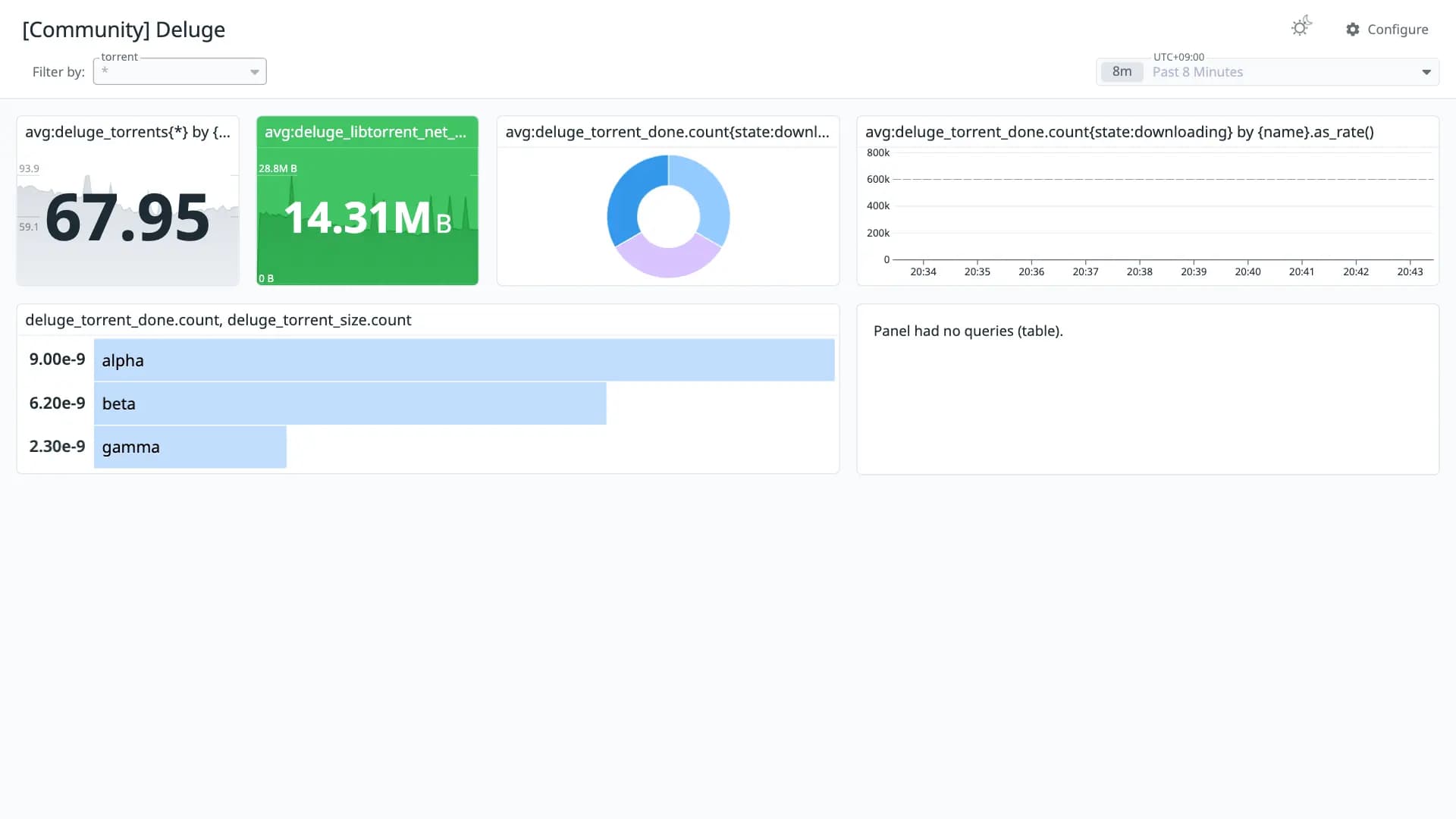
Task: Click the Configure gear icon
Action: pyautogui.click(x=1353, y=30)
